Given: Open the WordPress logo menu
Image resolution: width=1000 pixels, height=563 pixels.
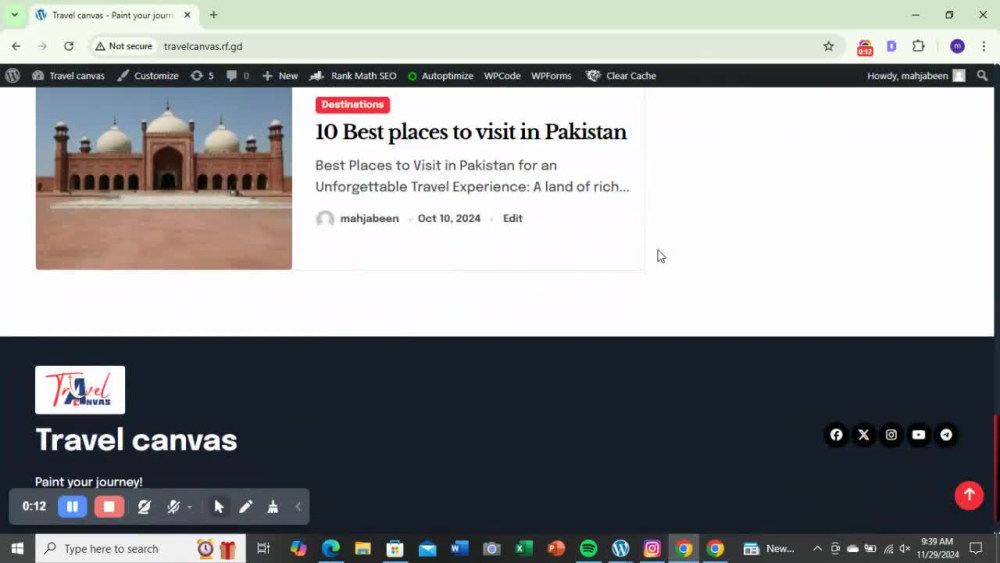Looking at the screenshot, I should click(x=12, y=75).
